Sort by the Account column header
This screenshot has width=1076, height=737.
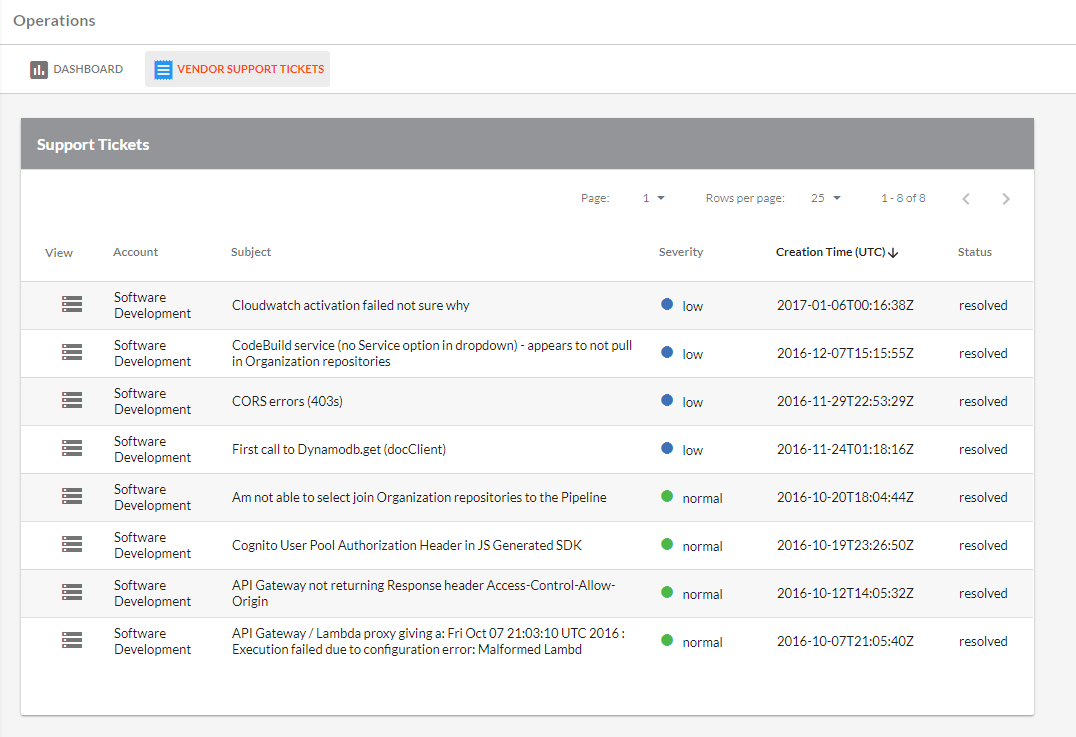pyautogui.click(x=135, y=252)
